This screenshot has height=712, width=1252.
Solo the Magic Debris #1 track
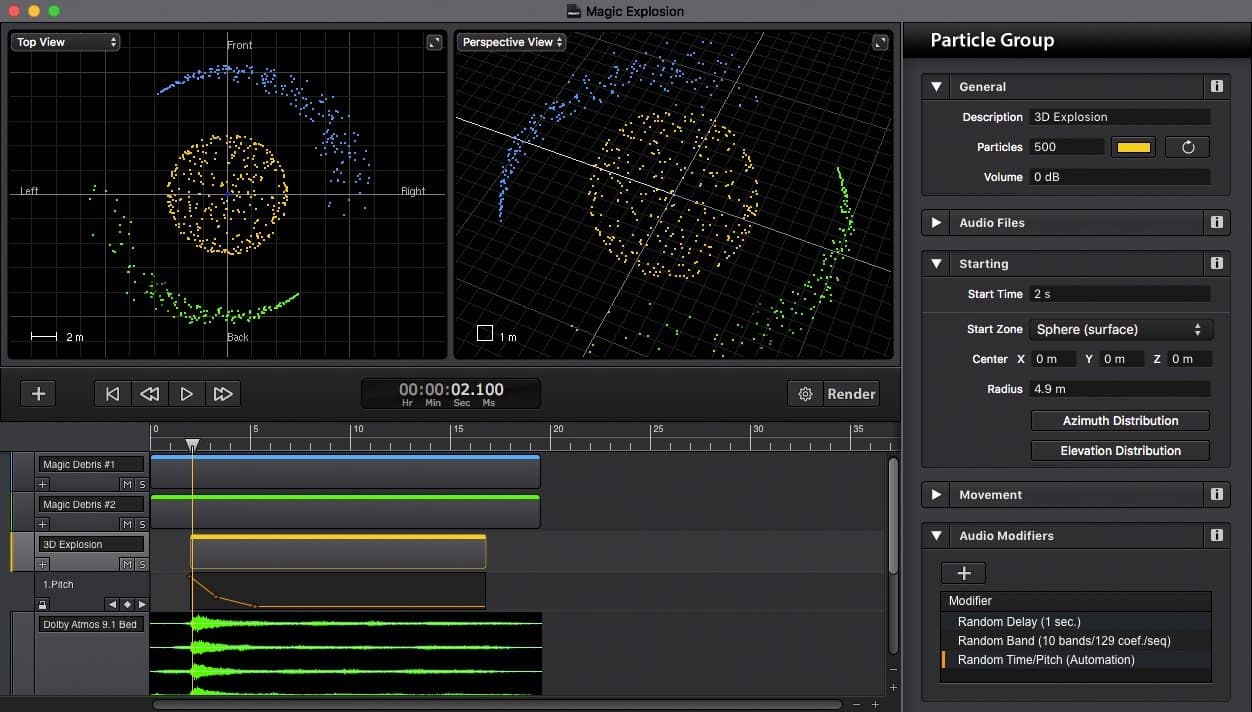[x=142, y=484]
